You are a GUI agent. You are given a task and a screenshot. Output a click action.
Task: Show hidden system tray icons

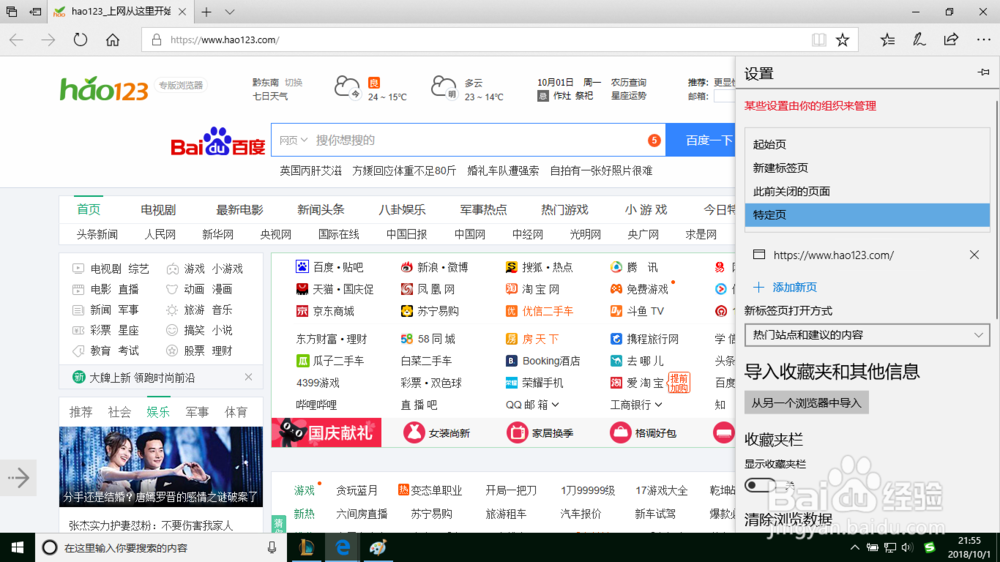click(x=855, y=547)
